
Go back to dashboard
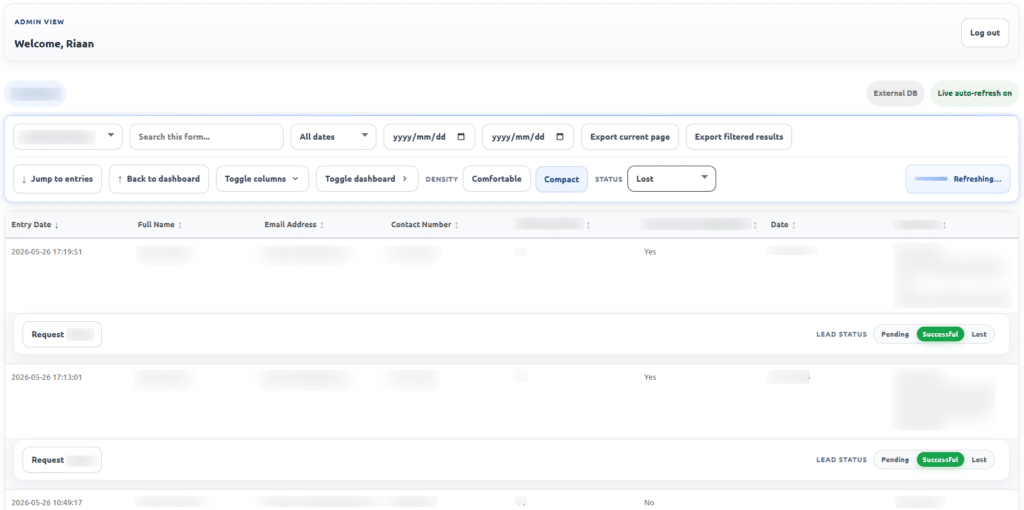pos(159,179)
